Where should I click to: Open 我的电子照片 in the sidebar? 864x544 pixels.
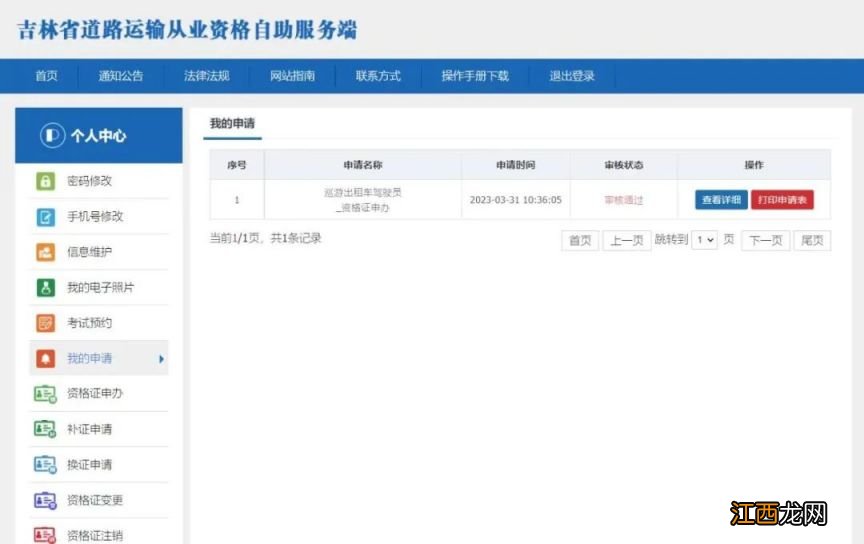pos(99,287)
